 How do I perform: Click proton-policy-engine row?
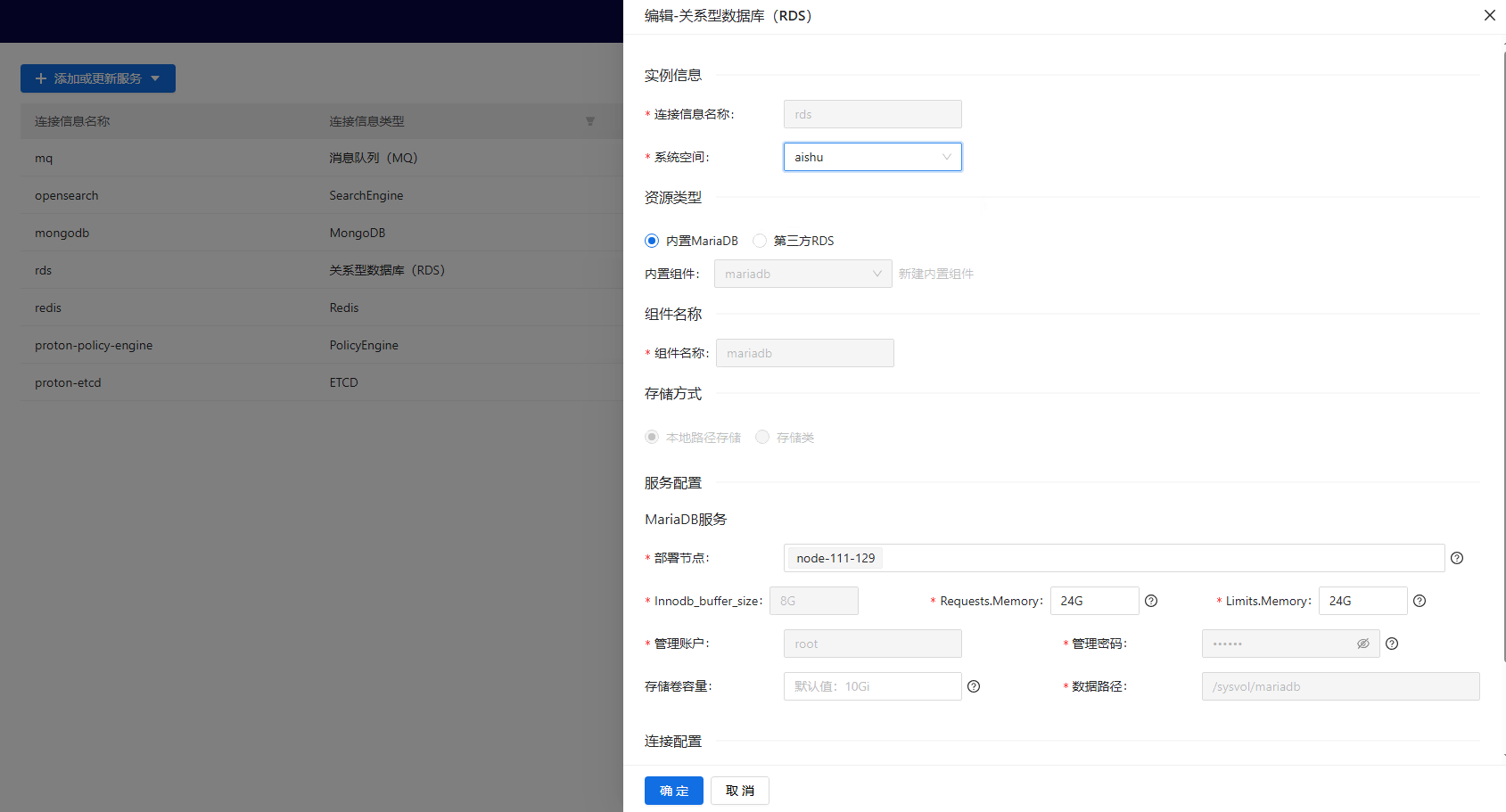pos(322,345)
